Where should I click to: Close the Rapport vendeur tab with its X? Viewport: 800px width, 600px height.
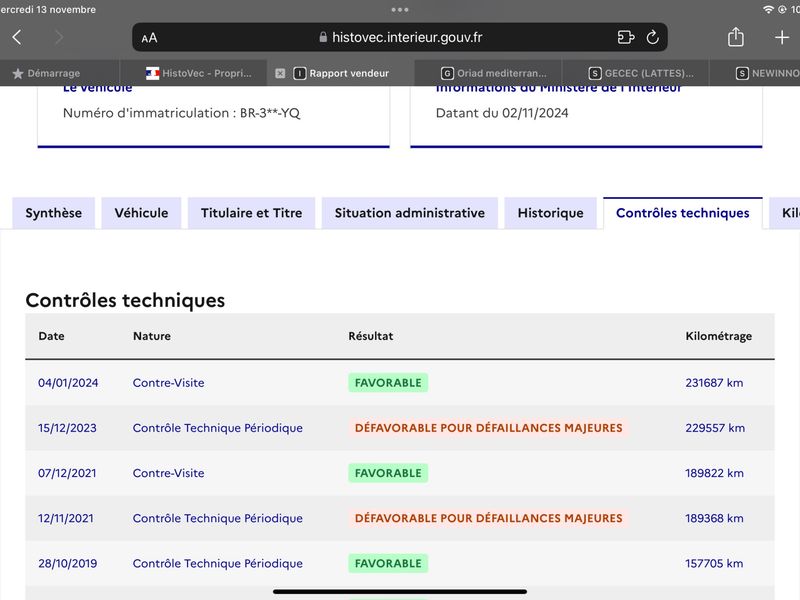pyautogui.click(x=280, y=73)
